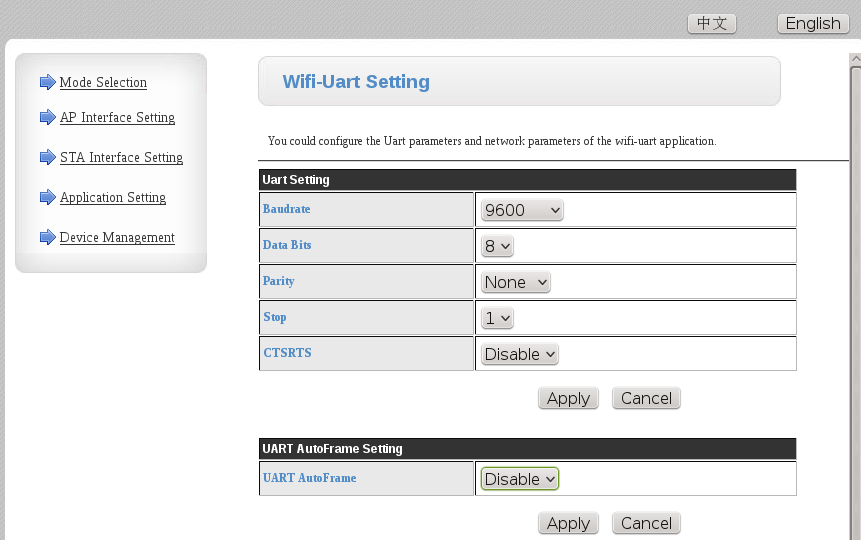Open Device Management link
The image size is (861, 540).
117,238
